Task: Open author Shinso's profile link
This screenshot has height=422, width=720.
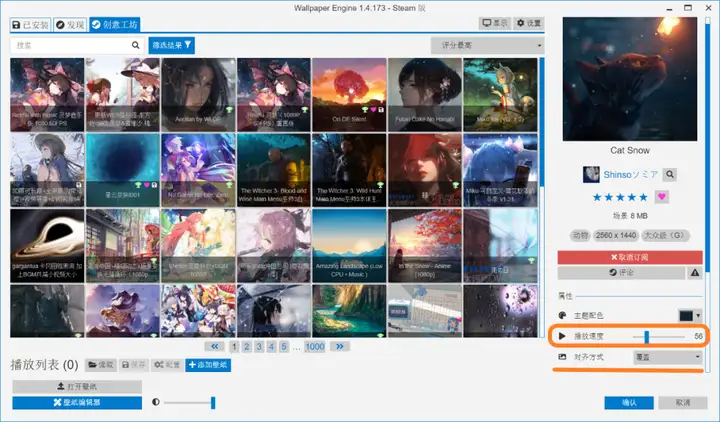Action: 630,174
